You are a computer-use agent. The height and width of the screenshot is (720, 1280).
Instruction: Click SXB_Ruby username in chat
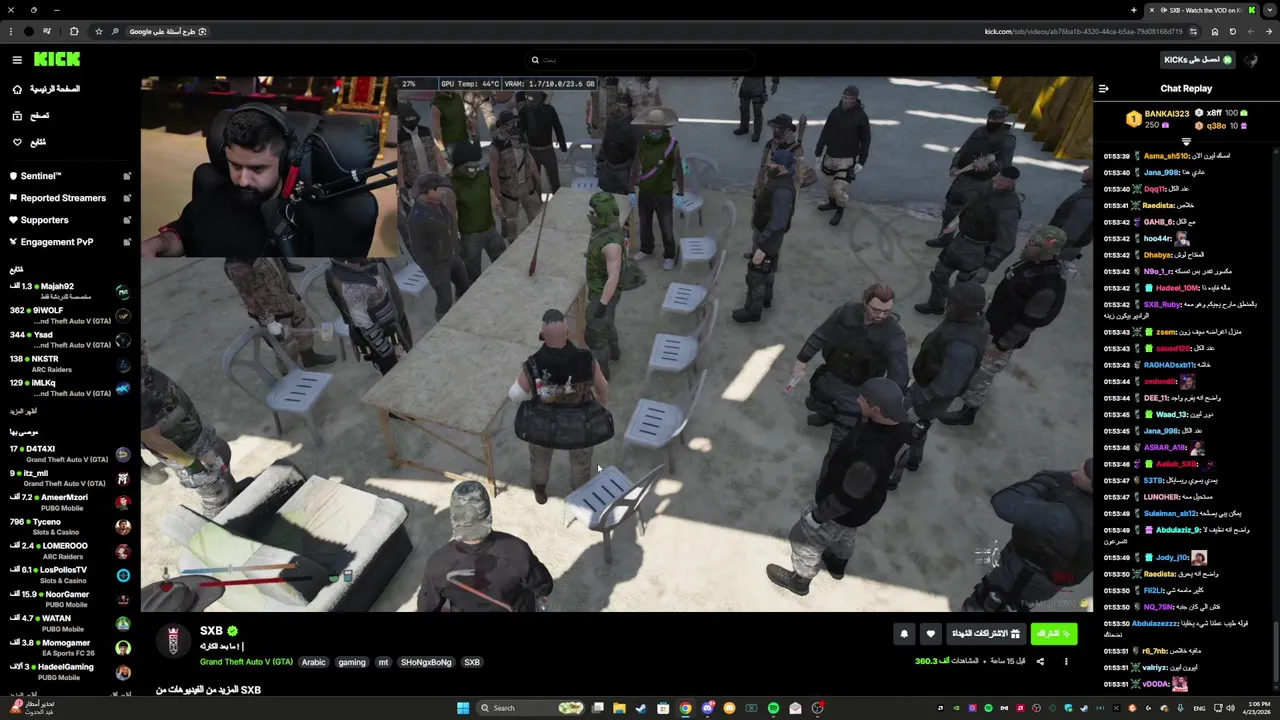(x=1162, y=304)
